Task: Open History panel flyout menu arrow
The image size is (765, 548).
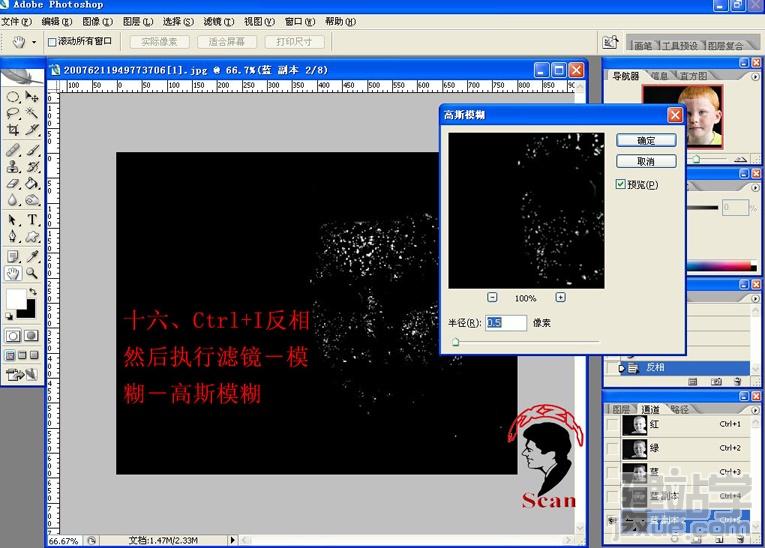Action: [755, 298]
